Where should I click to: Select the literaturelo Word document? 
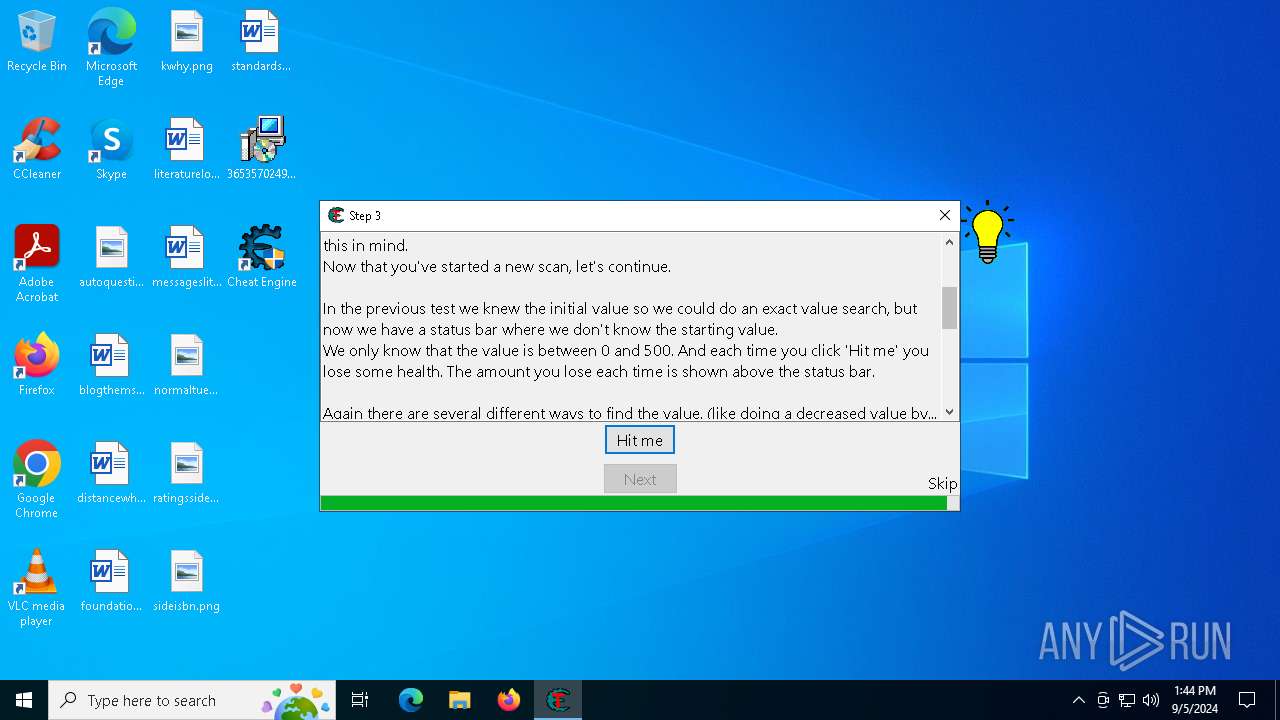coord(187,149)
